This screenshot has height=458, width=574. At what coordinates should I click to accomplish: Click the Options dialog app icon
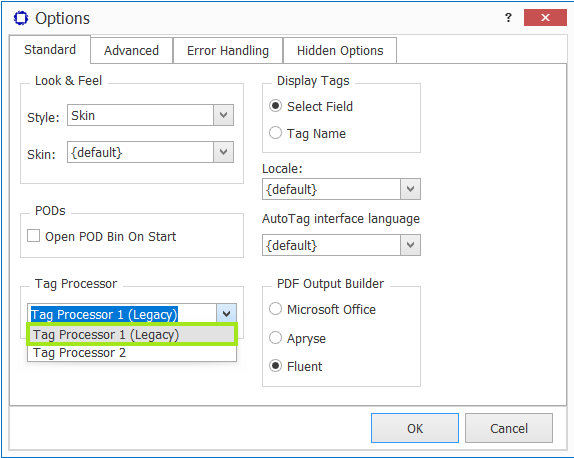click(x=21, y=18)
